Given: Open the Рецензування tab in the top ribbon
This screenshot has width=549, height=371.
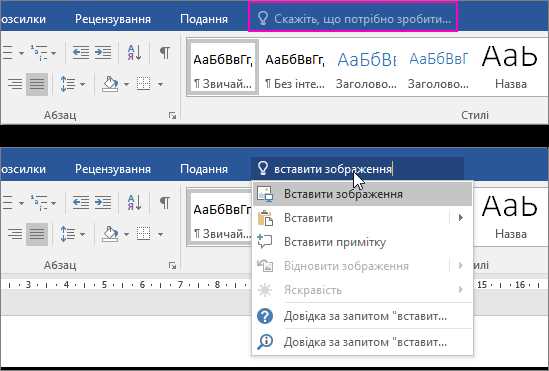Looking at the screenshot, I should (113, 19).
